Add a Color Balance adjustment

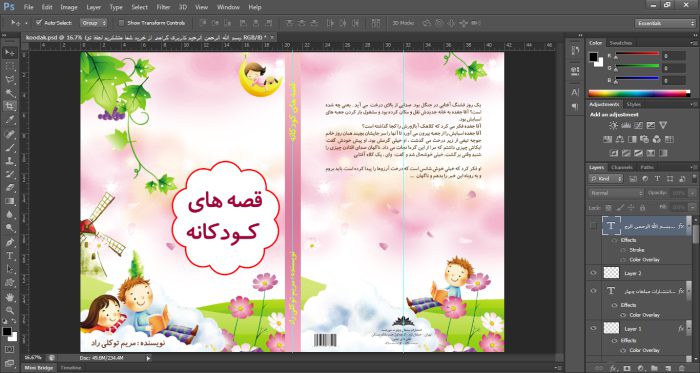click(x=620, y=140)
